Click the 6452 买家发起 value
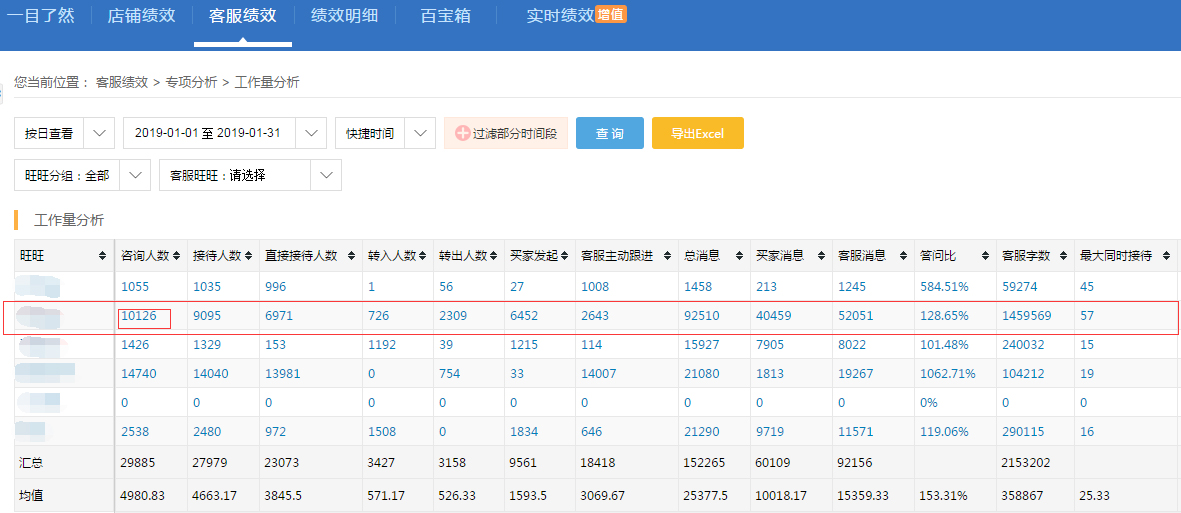This screenshot has height=513, width=1181. click(x=523, y=316)
